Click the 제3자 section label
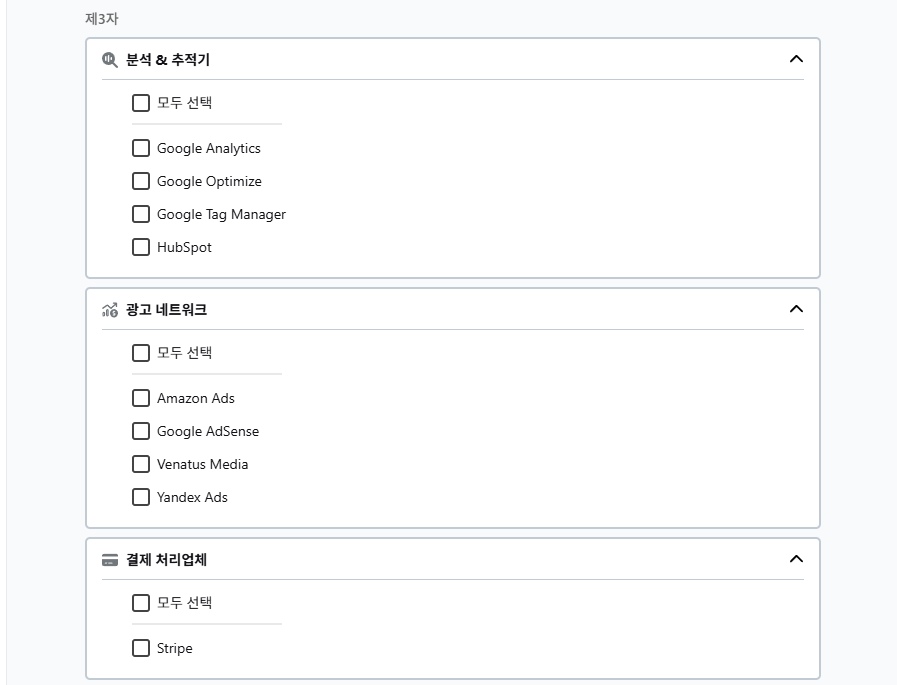Image resolution: width=897 pixels, height=685 pixels. [98, 18]
